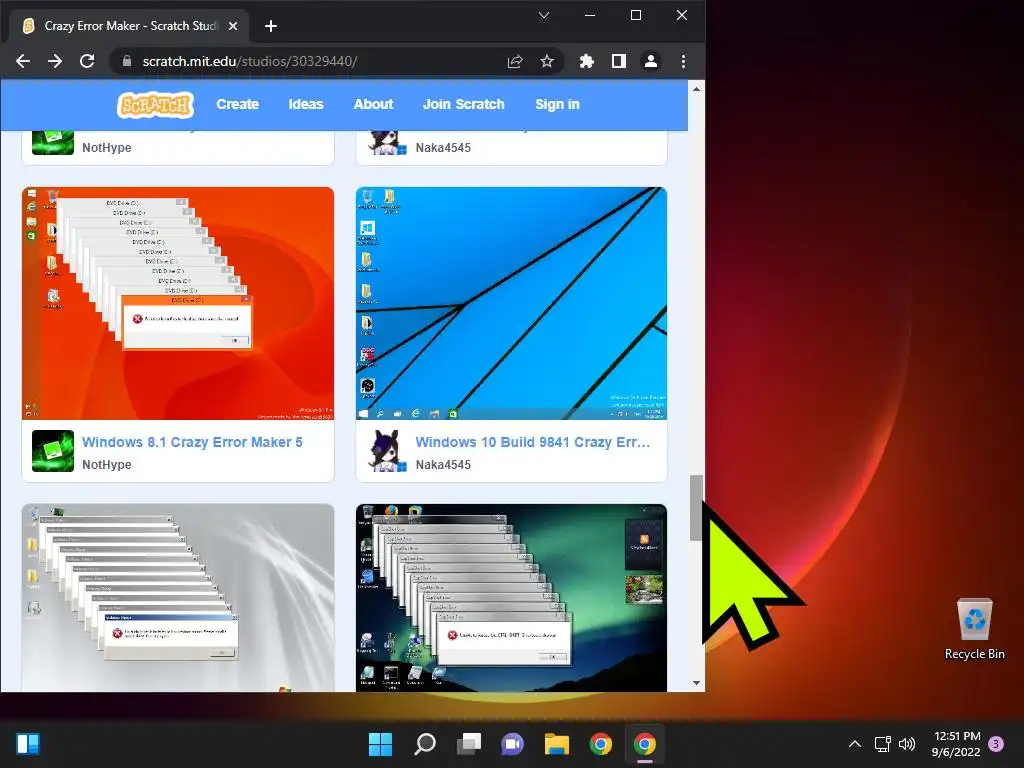Viewport: 1024px width, 768px height.
Task: Open Task View on taskbar
Action: click(x=468, y=744)
